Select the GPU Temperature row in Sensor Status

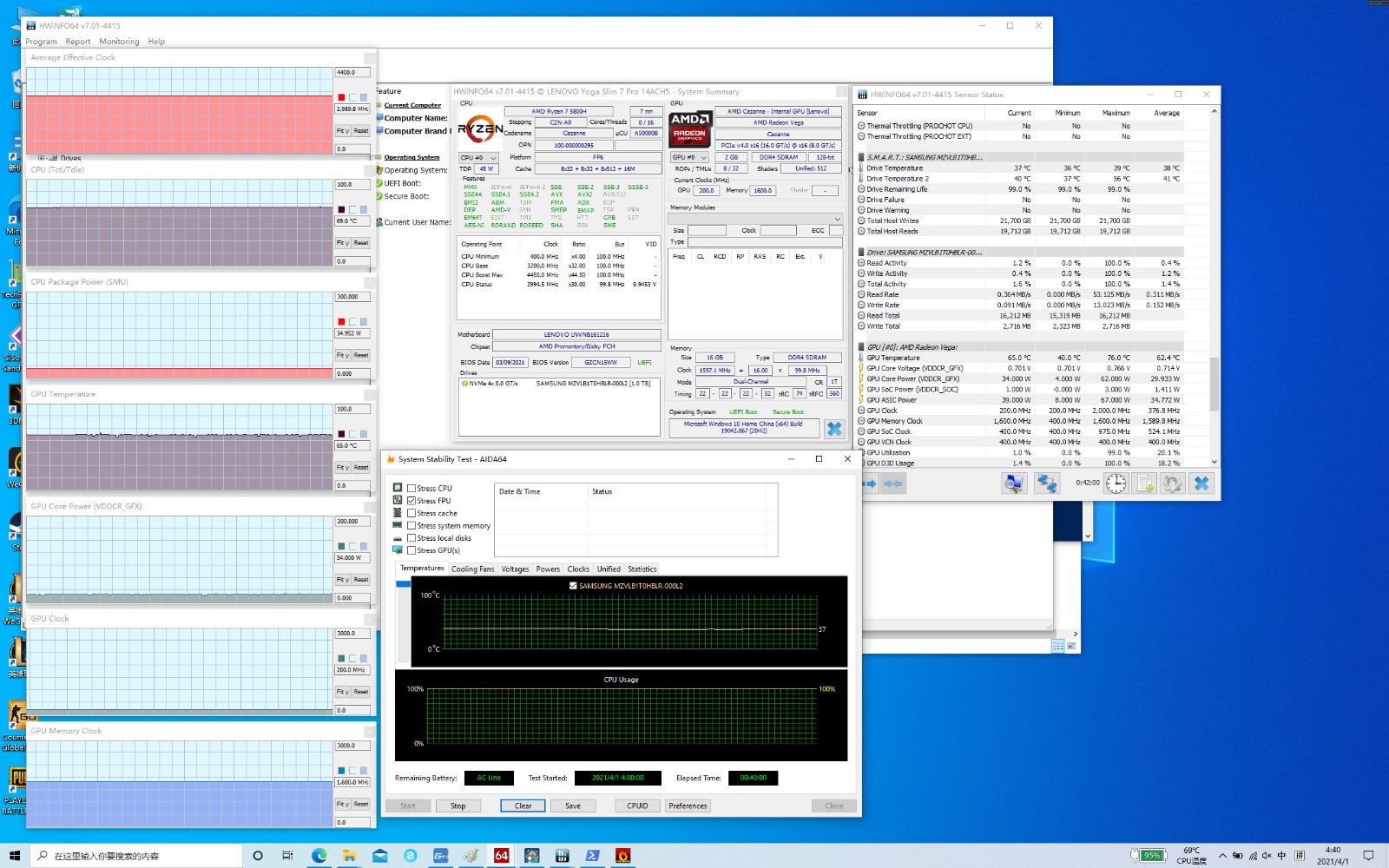[x=1022, y=358]
